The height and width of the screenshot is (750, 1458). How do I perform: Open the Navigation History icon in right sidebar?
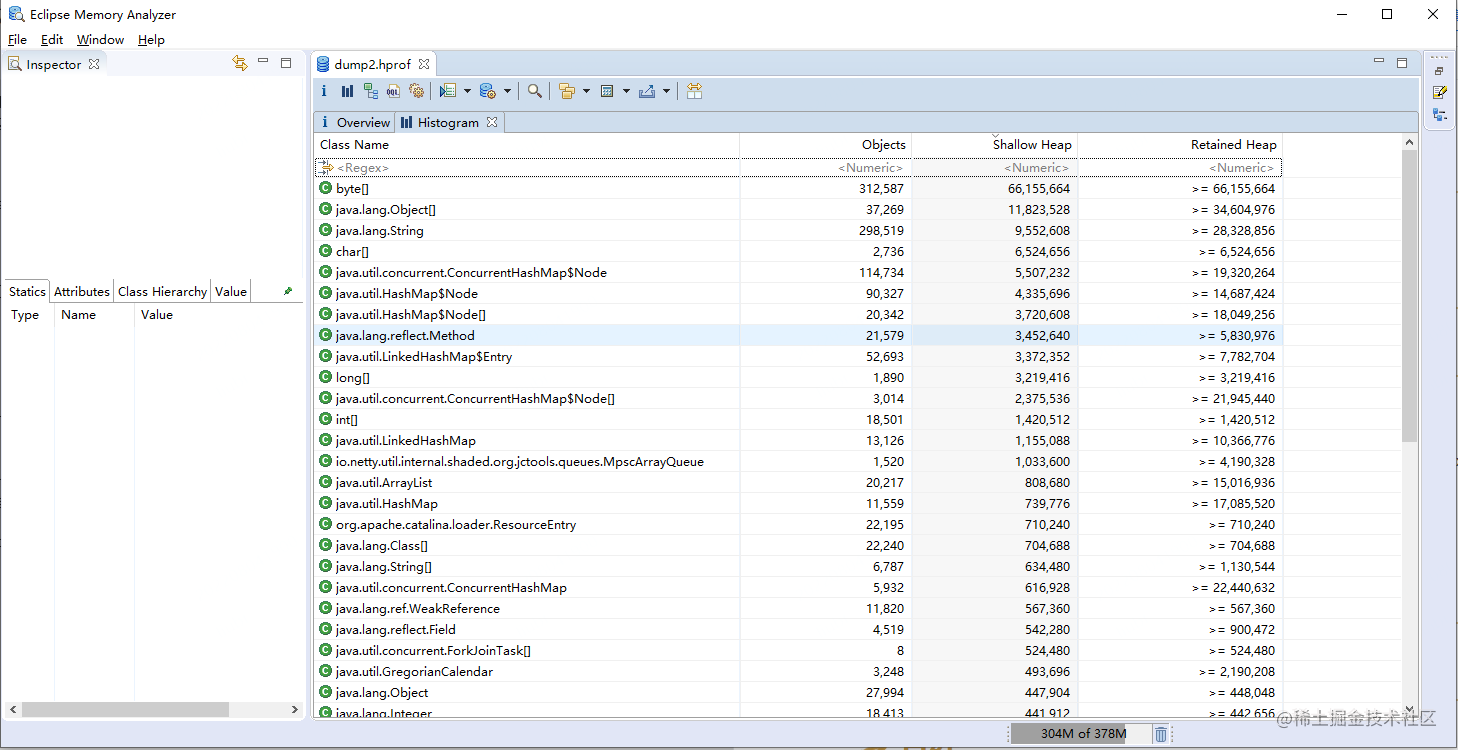pyautogui.click(x=1439, y=115)
